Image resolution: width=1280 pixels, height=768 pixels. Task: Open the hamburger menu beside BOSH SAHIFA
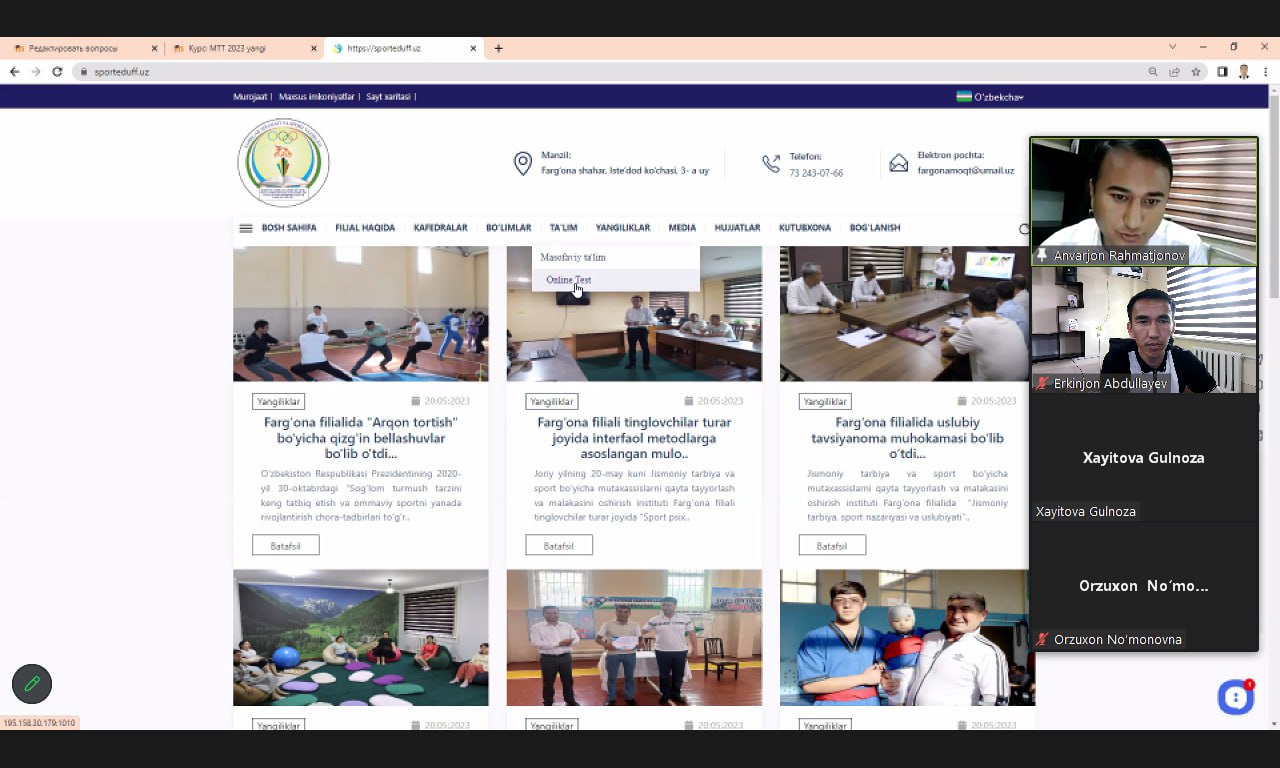[246, 228]
